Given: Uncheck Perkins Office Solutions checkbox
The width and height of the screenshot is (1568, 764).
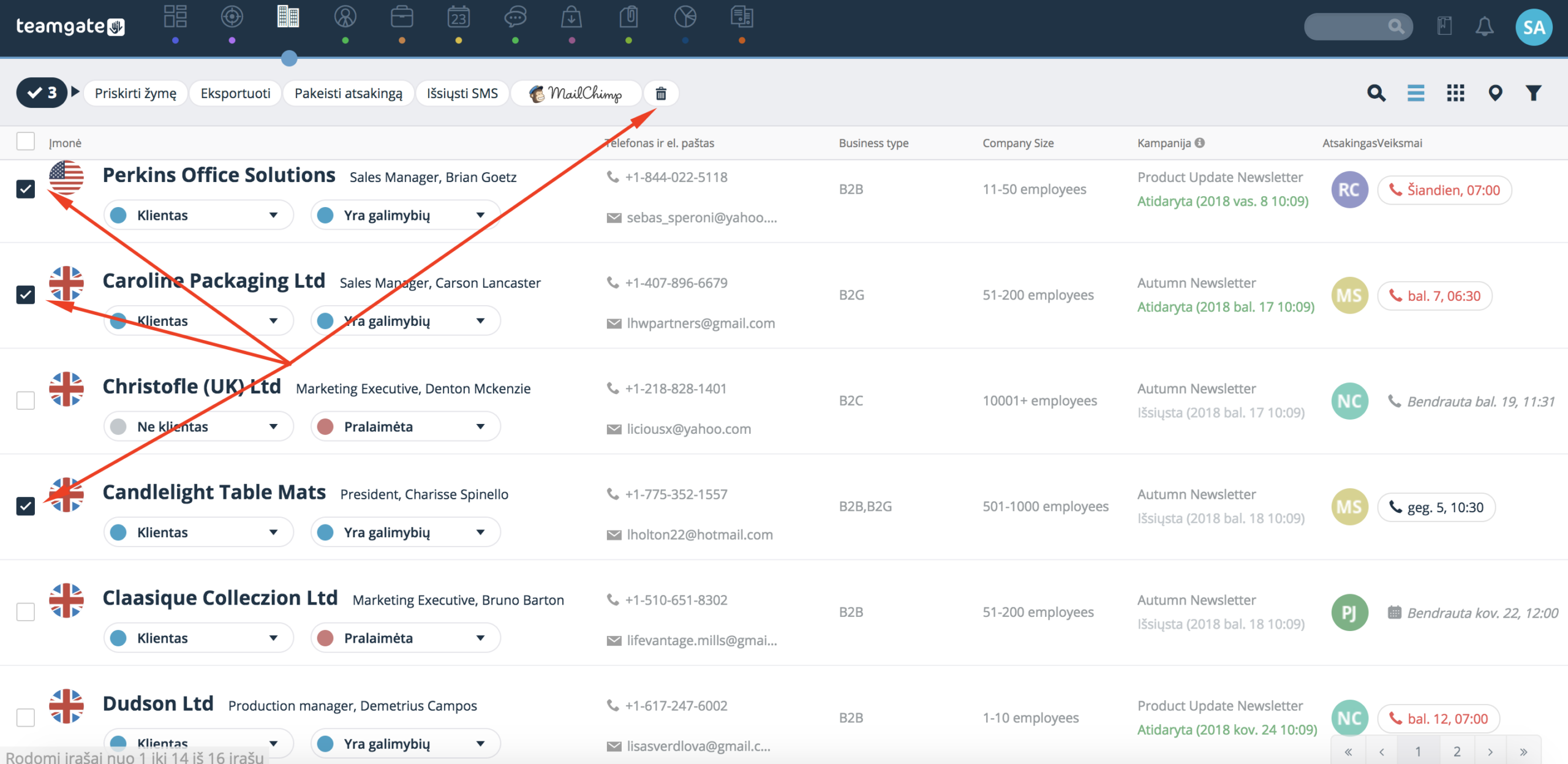Looking at the screenshot, I should pos(26,189).
